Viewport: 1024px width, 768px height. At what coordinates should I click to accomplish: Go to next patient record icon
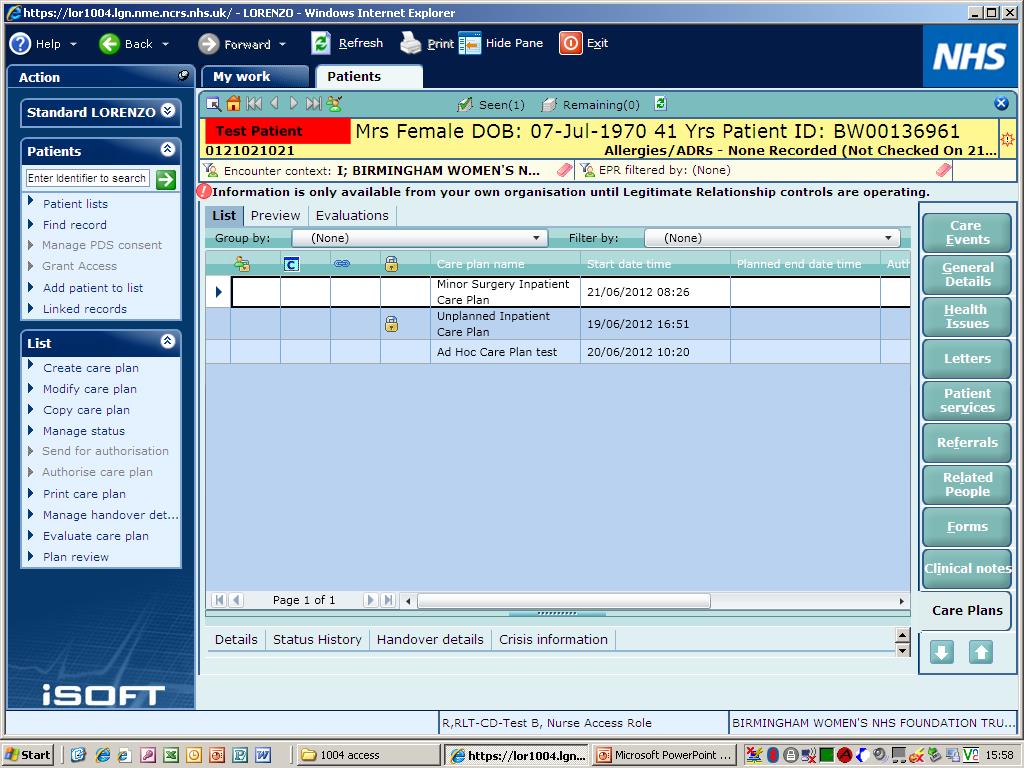[x=294, y=103]
